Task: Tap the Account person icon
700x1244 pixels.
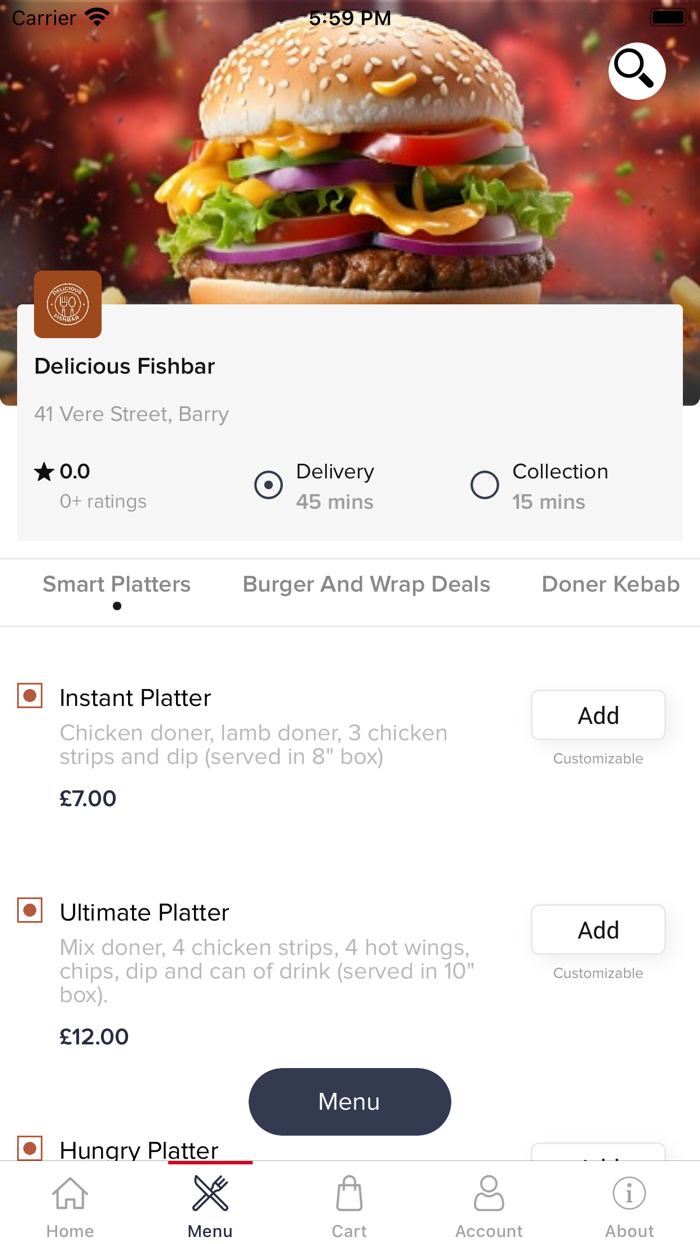Action: coord(489,1193)
